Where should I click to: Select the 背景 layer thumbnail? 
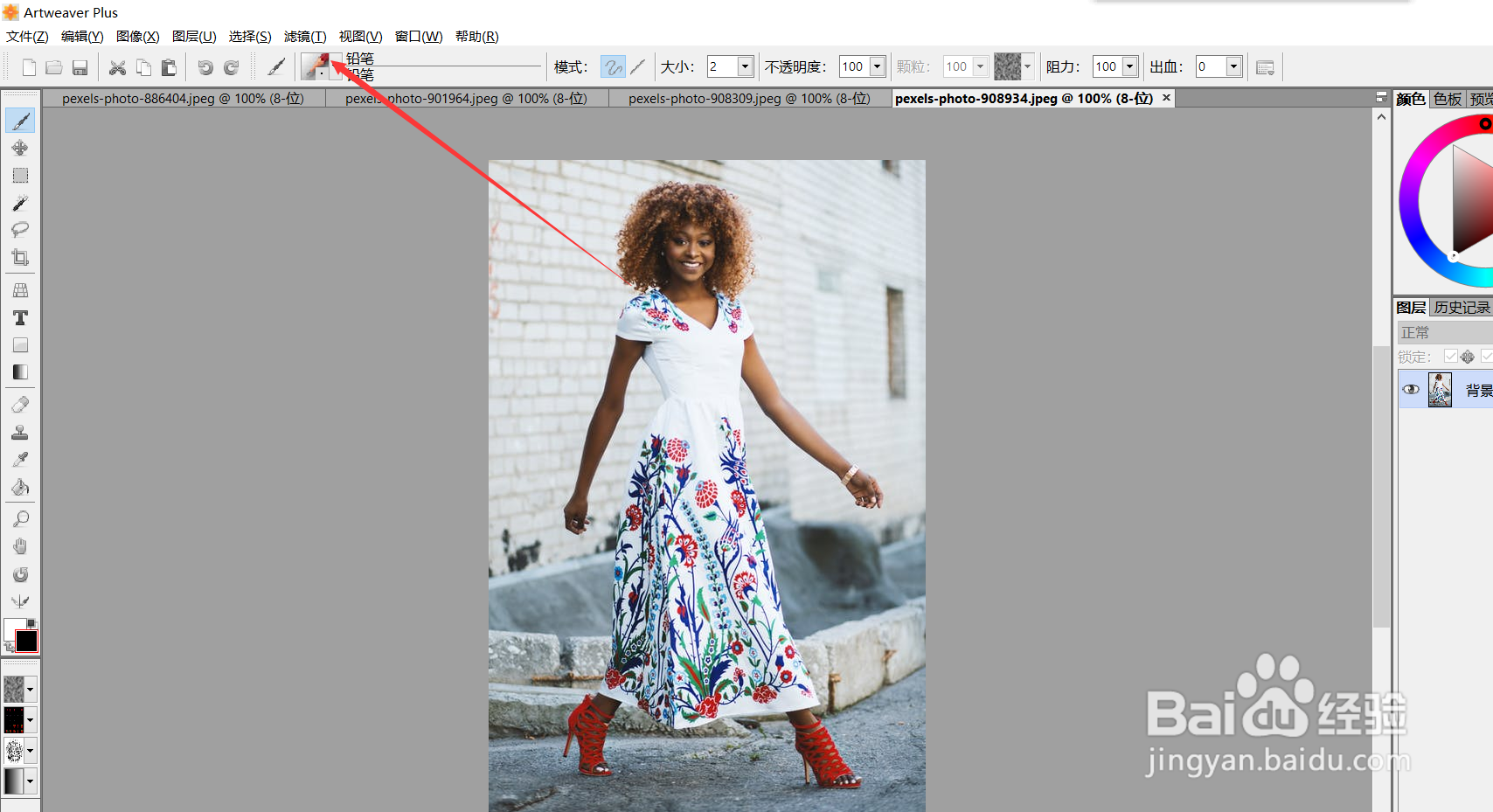pos(1440,390)
